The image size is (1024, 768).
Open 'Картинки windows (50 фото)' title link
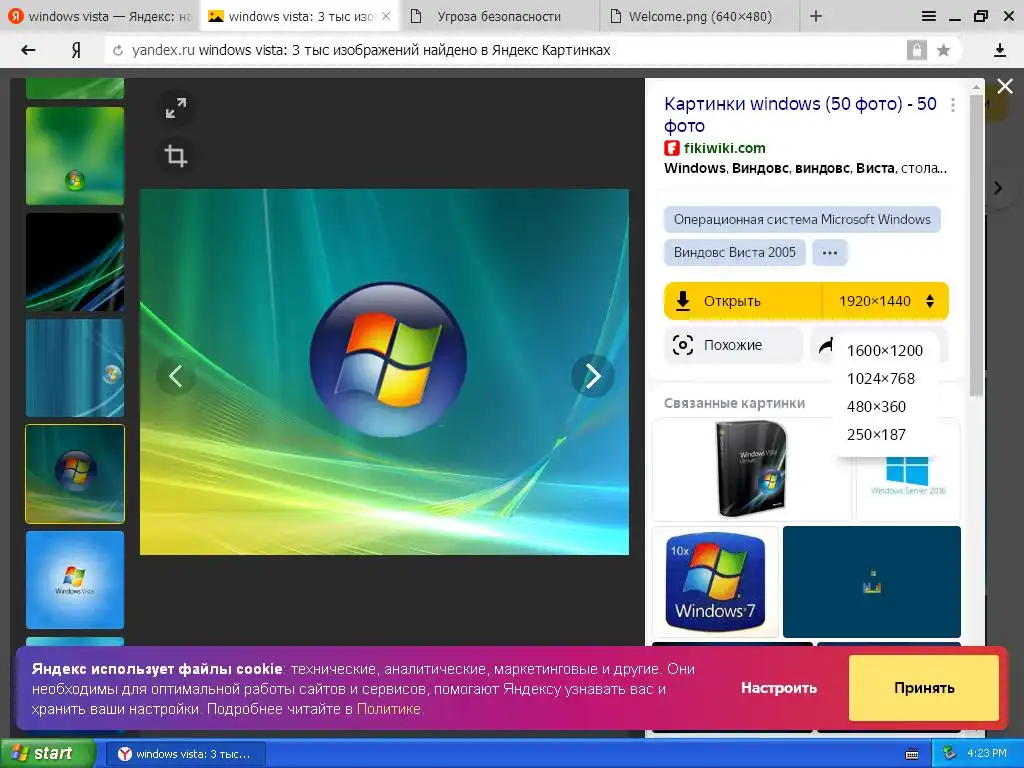(800, 114)
